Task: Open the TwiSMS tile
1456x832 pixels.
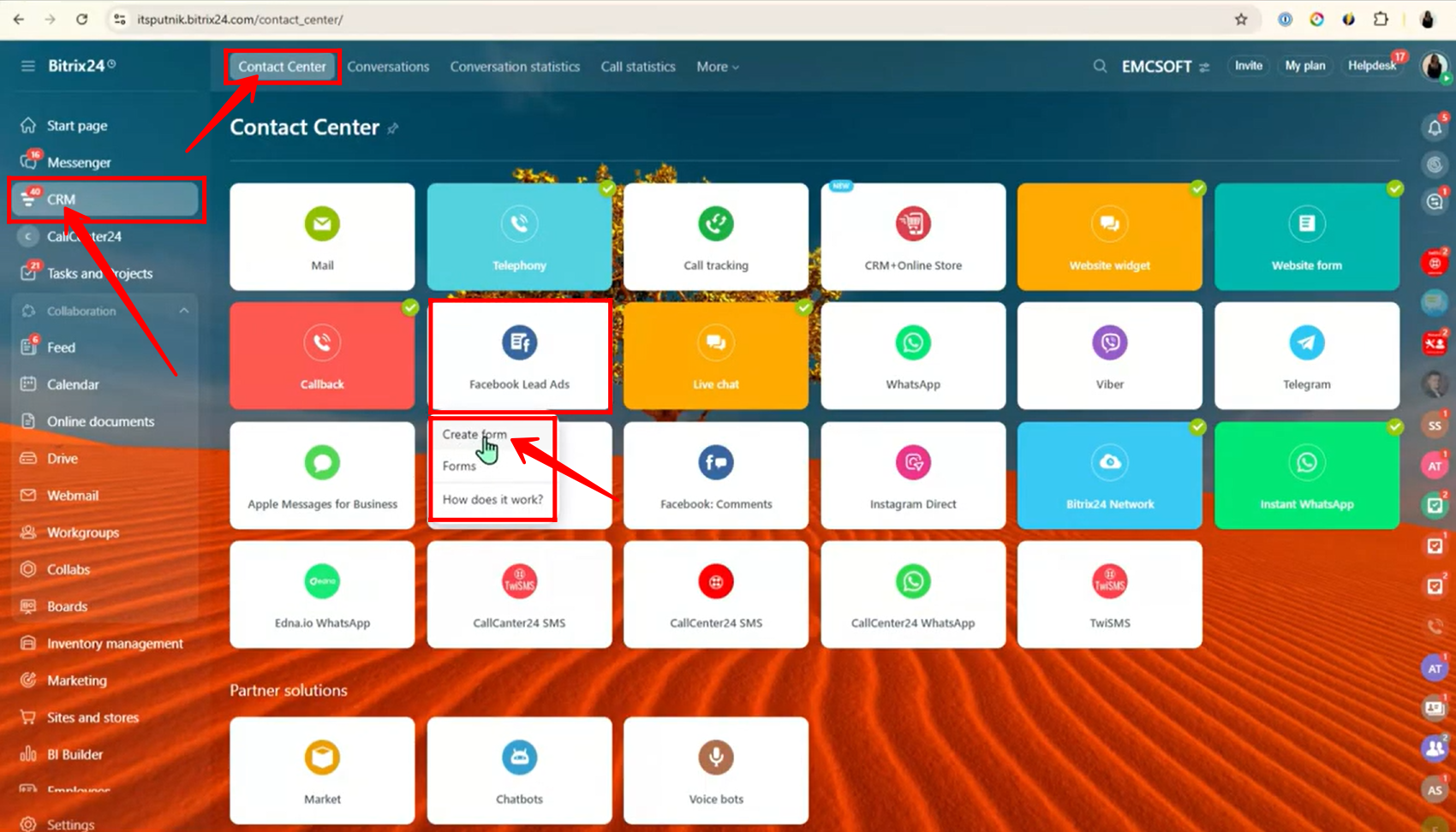Action: click(1110, 594)
